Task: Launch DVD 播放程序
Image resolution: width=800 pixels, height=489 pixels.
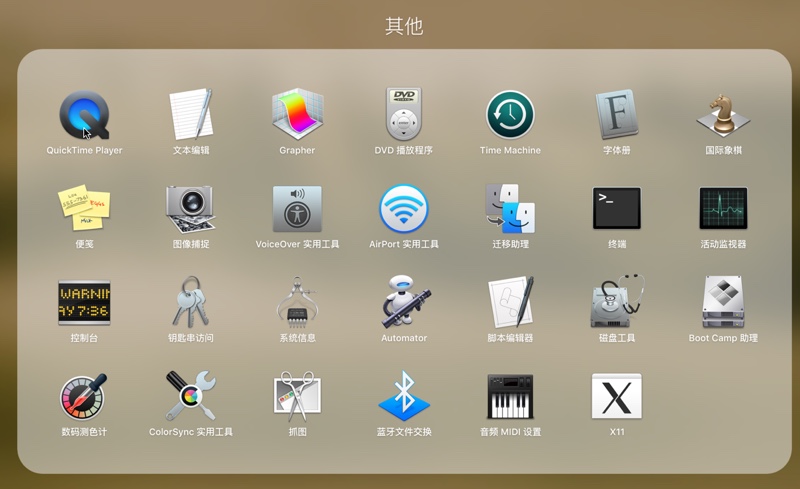Action: coord(404,115)
